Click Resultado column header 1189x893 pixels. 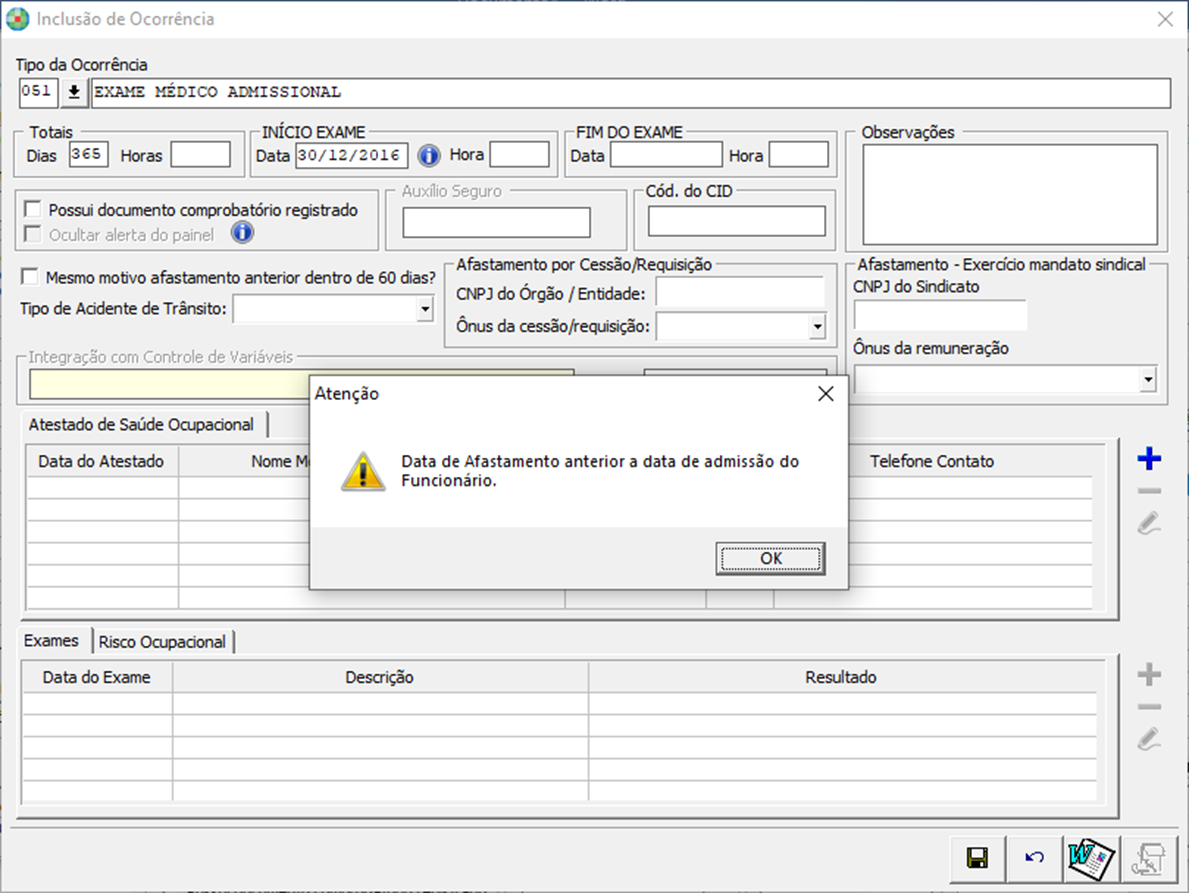point(841,677)
